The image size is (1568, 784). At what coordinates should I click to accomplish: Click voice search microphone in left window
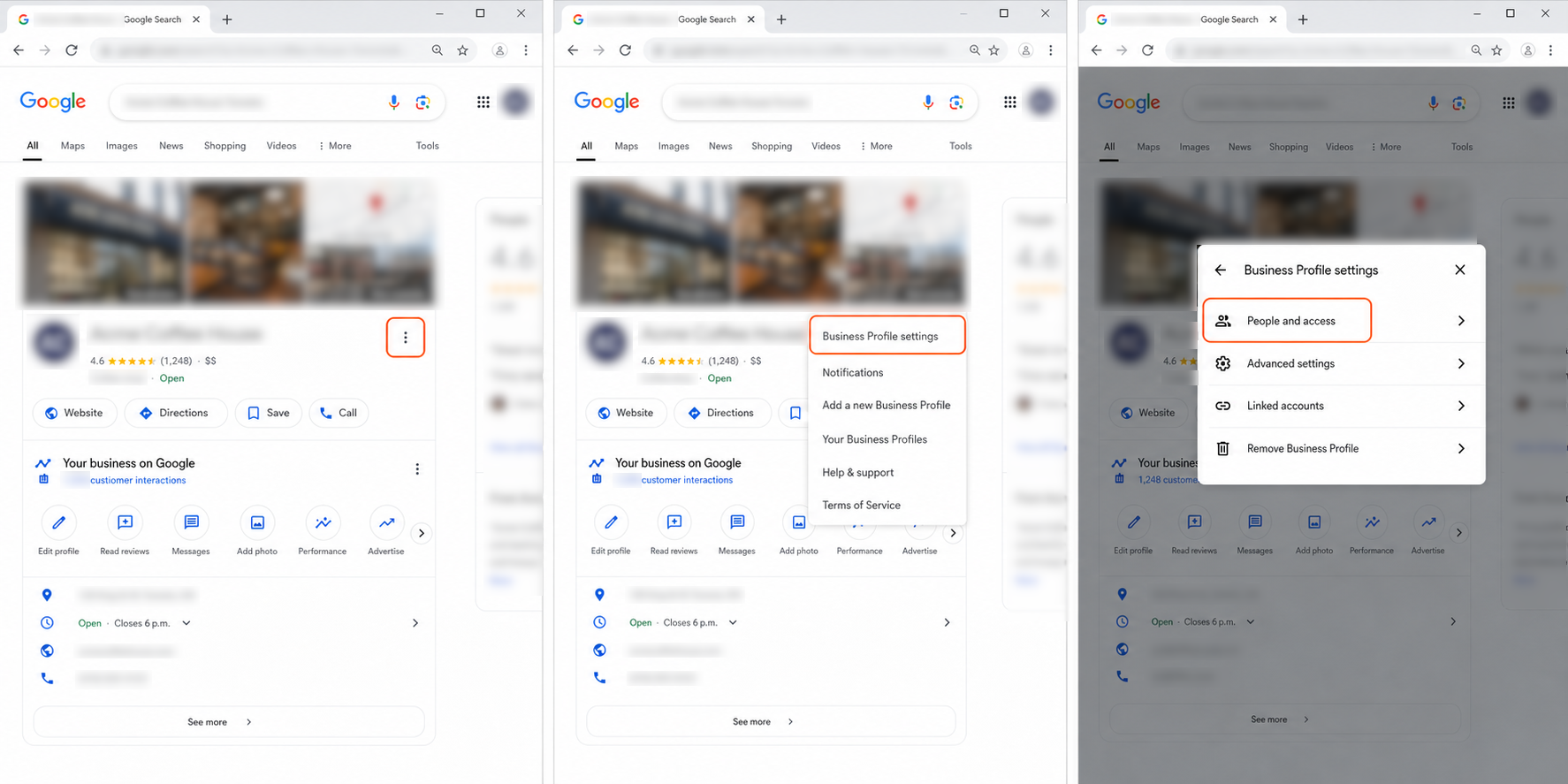pyautogui.click(x=394, y=103)
